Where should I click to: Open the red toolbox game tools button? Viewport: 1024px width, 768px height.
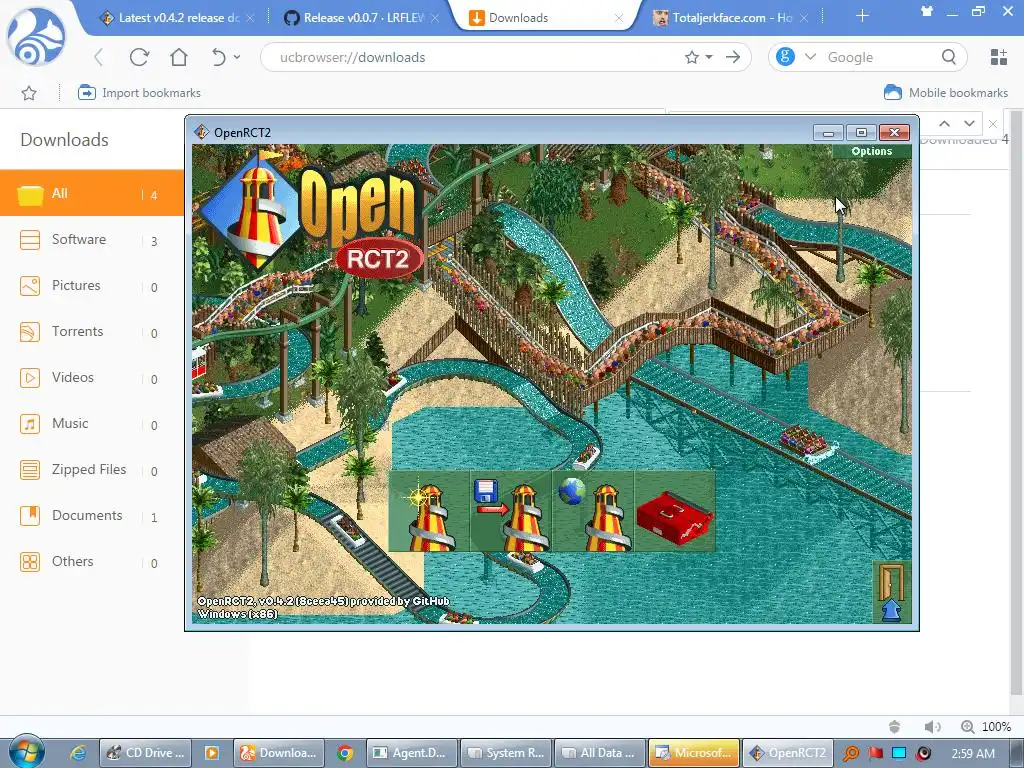click(675, 511)
